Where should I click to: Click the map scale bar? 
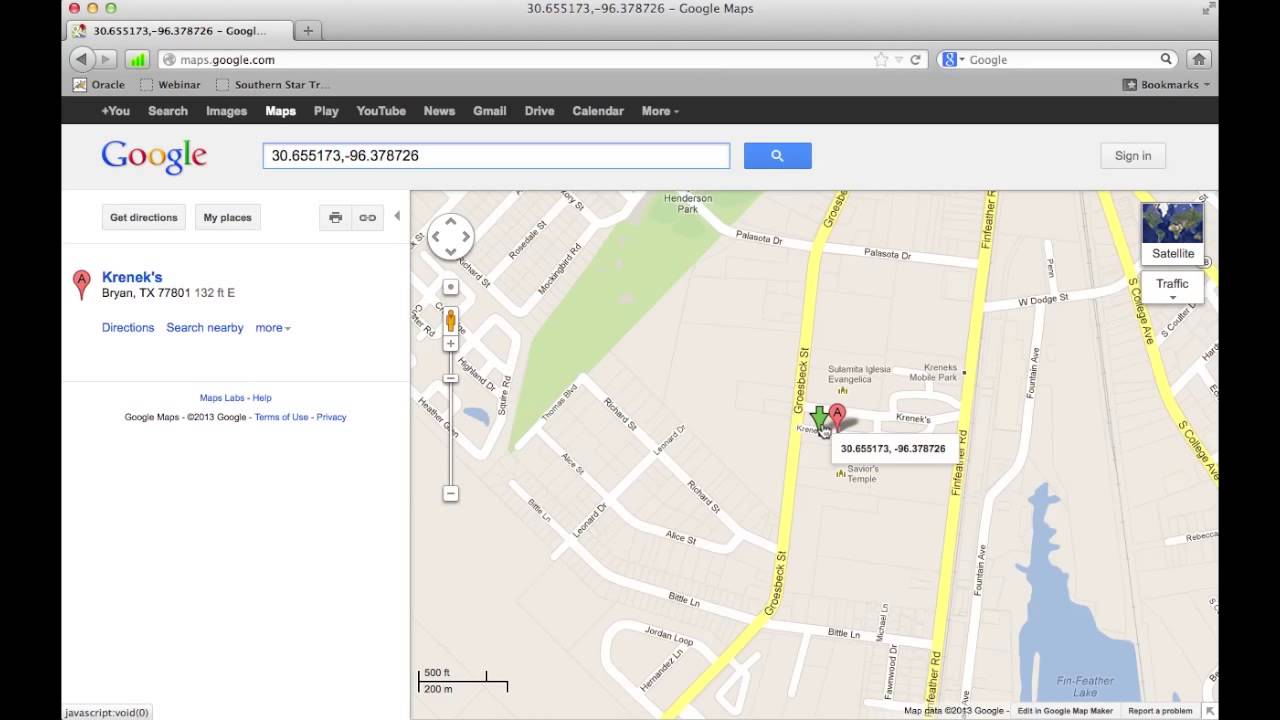463,680
